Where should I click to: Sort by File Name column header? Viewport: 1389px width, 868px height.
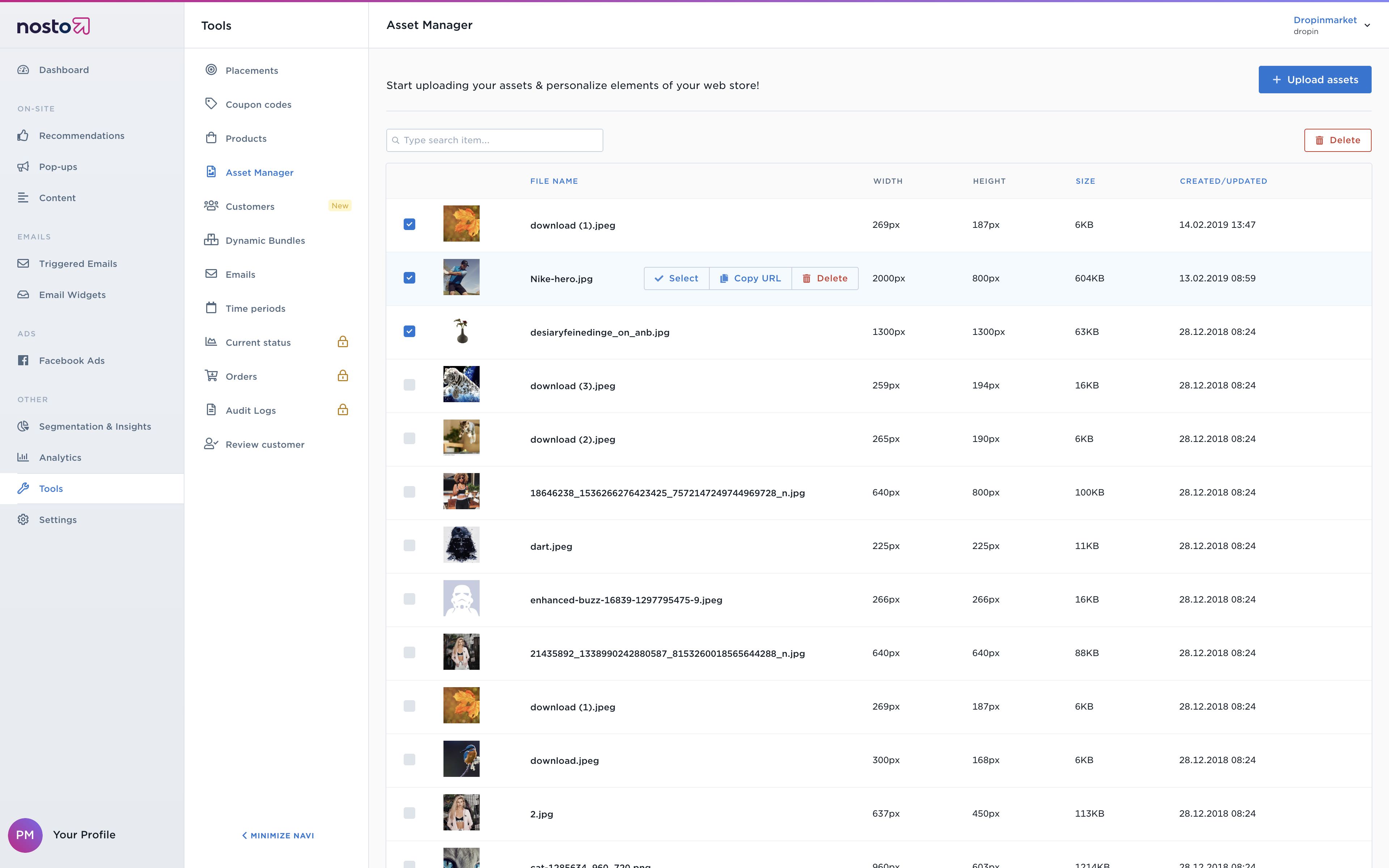click(554, 181)
